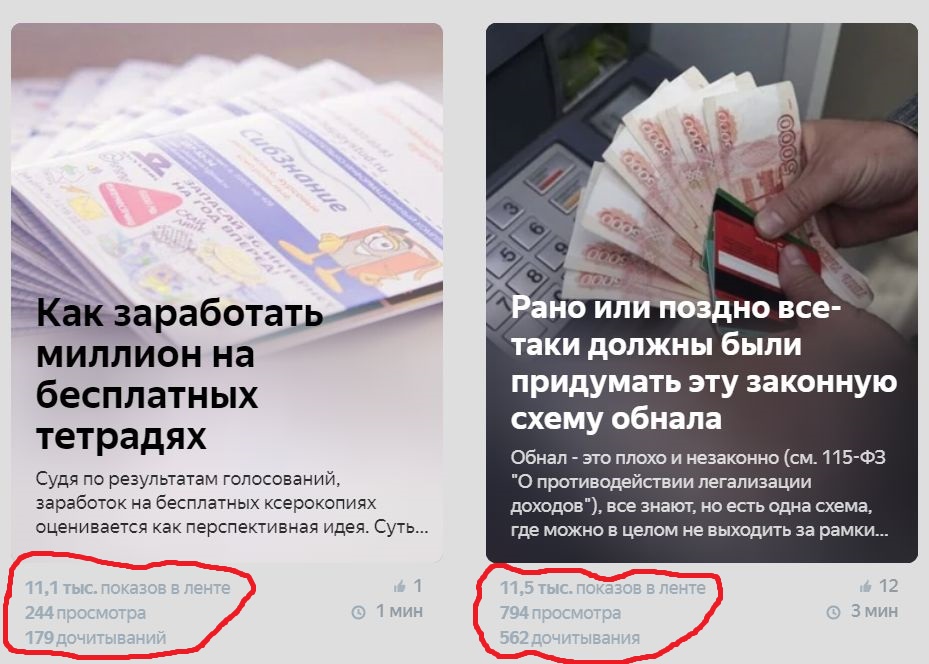Screen dimensions: 929x664
Task: Click the '562 дочитывания' statistic
Action: click(x=570, y=638)
